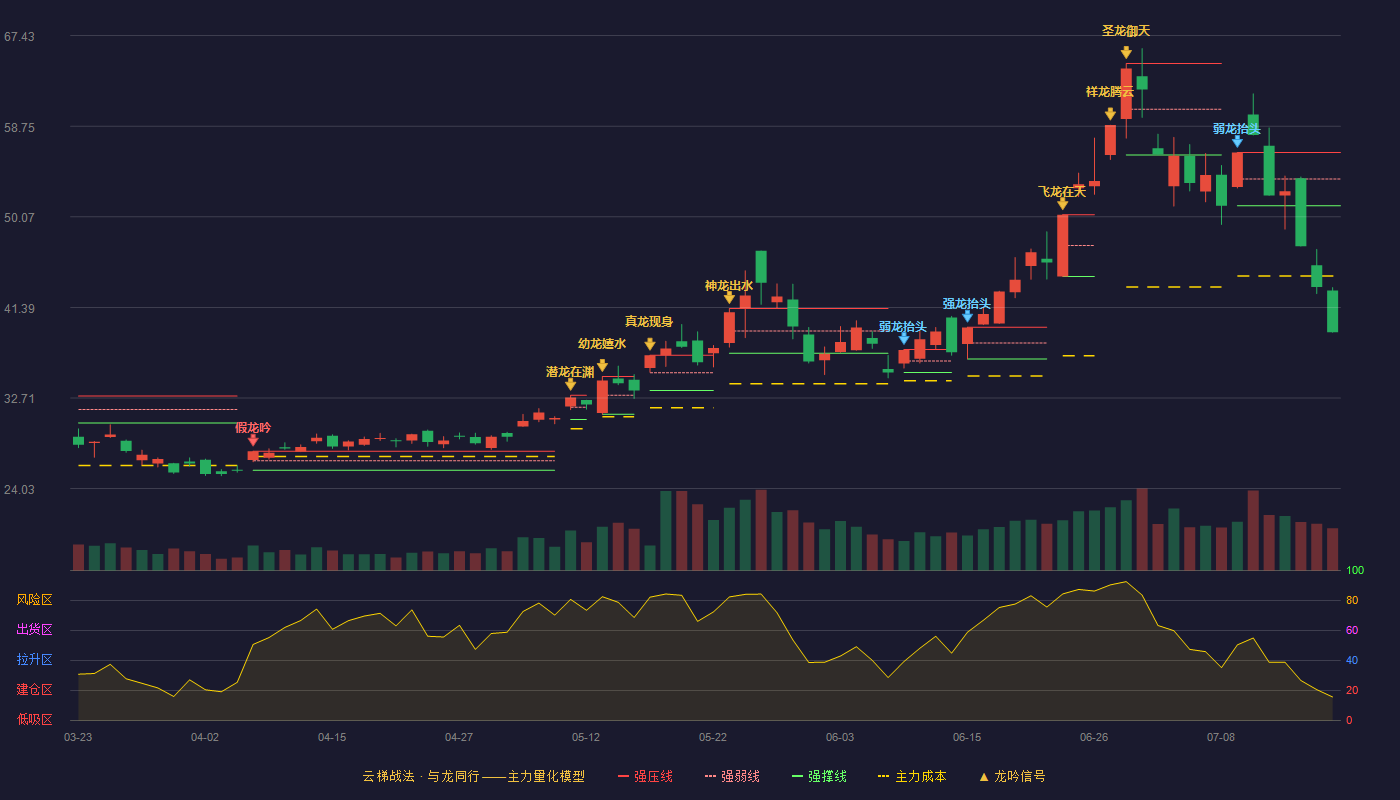Click the 低吸区 zone label
Image resolution: width=1400 pixels, height=800 pixels.
point(34,719)
